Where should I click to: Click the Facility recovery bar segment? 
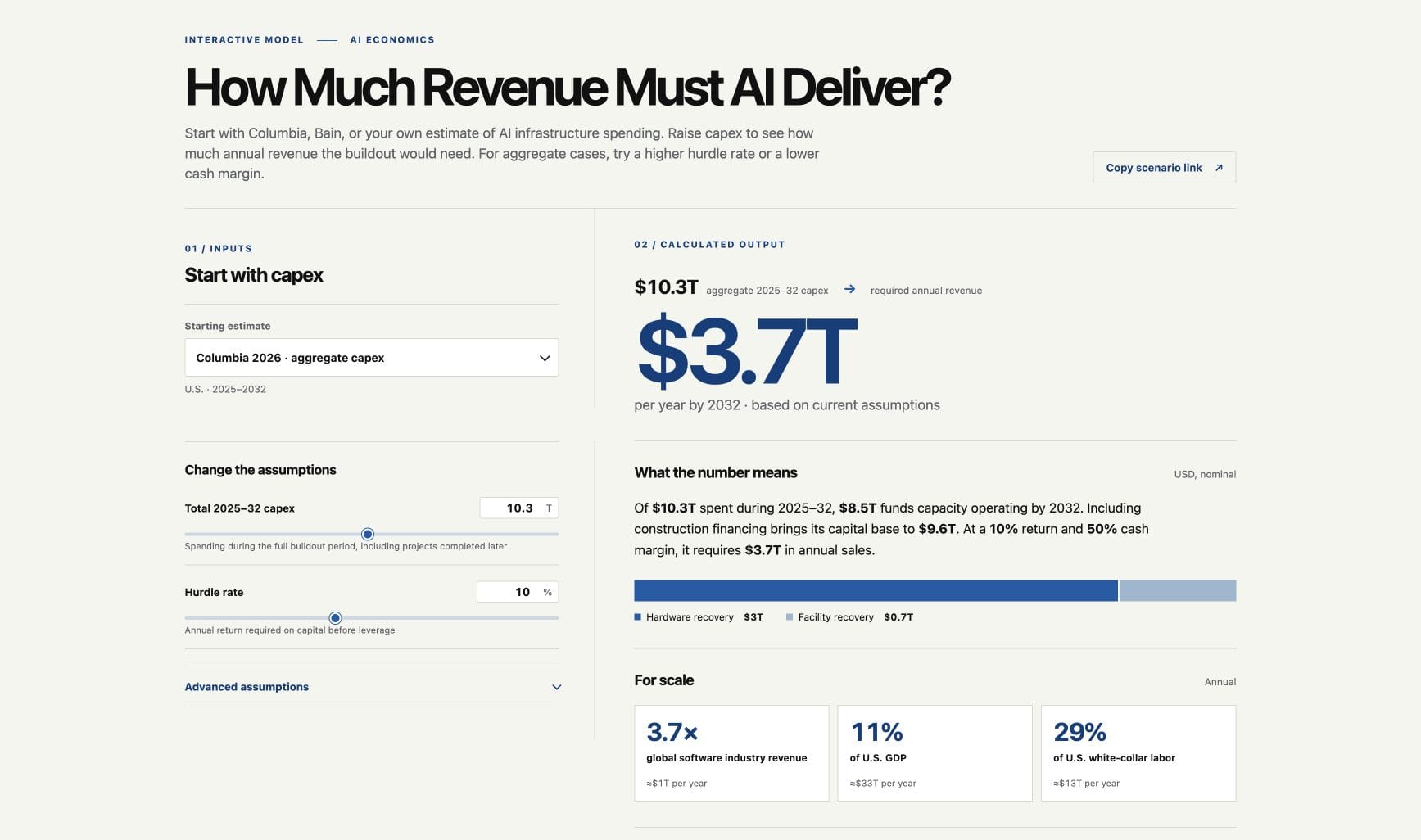pyautogui.click(x=1178, y=591)
